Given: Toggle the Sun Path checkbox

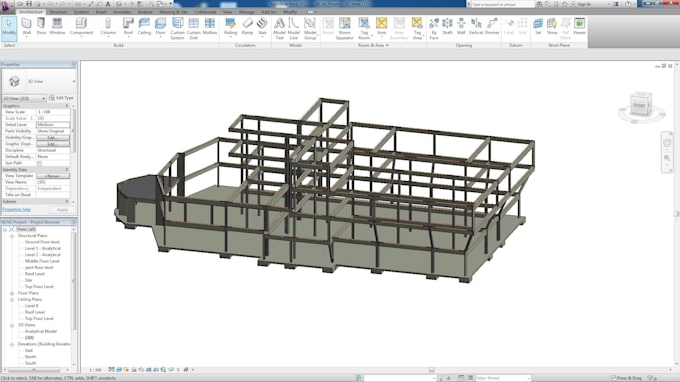Looking at the screenshot, I should pos(39,163).
